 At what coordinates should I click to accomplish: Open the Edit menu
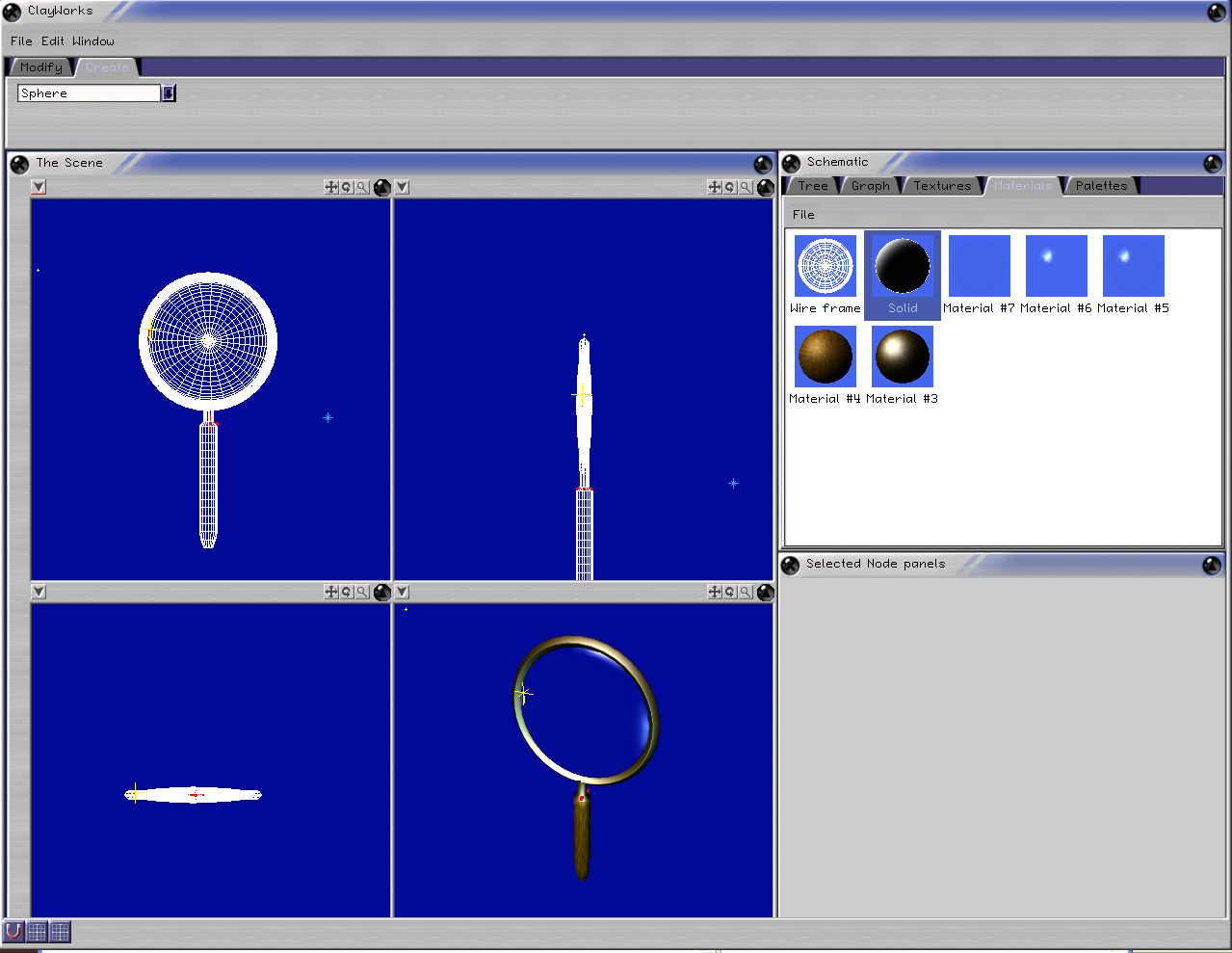coord(52,41)
